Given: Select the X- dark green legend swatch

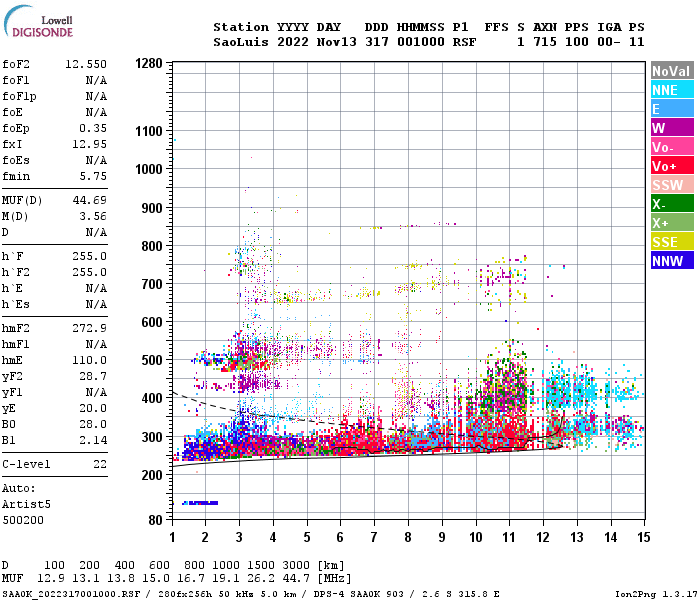Looking at the screenshot, I should pos(672,204).
